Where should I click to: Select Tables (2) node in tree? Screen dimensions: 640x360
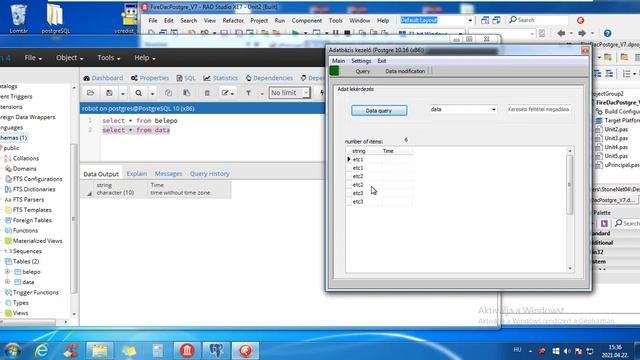point(26,261)
